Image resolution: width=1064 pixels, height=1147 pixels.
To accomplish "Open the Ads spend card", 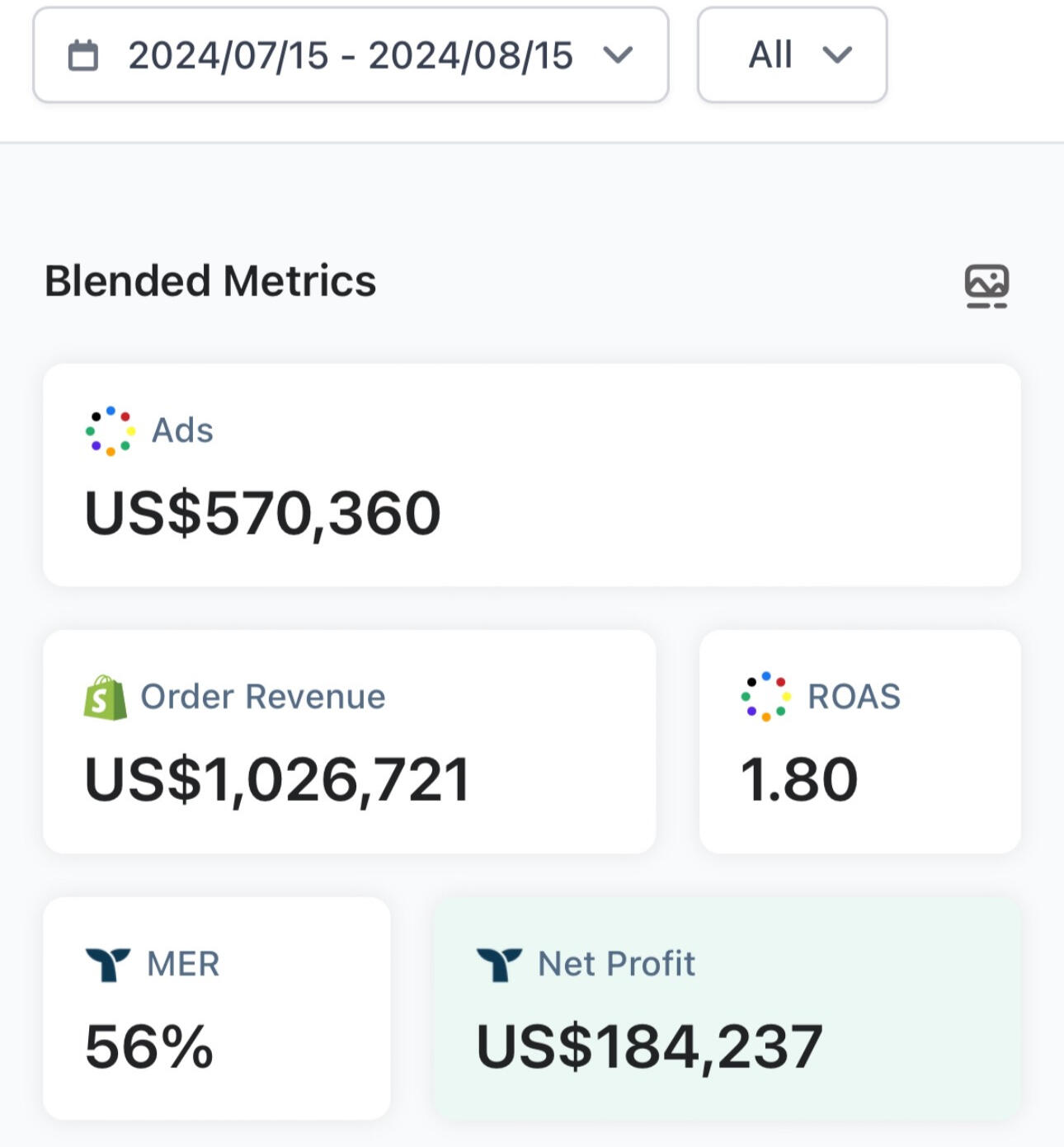I will pos(532,475).
